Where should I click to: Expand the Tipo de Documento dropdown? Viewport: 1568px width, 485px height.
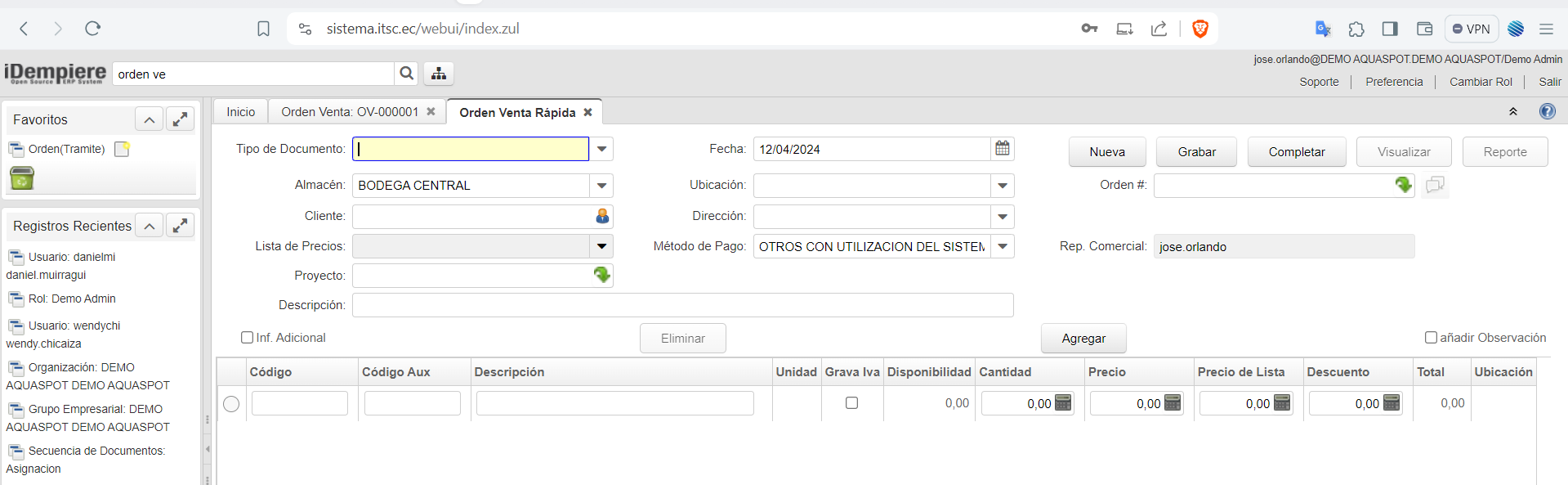point(601,149)
